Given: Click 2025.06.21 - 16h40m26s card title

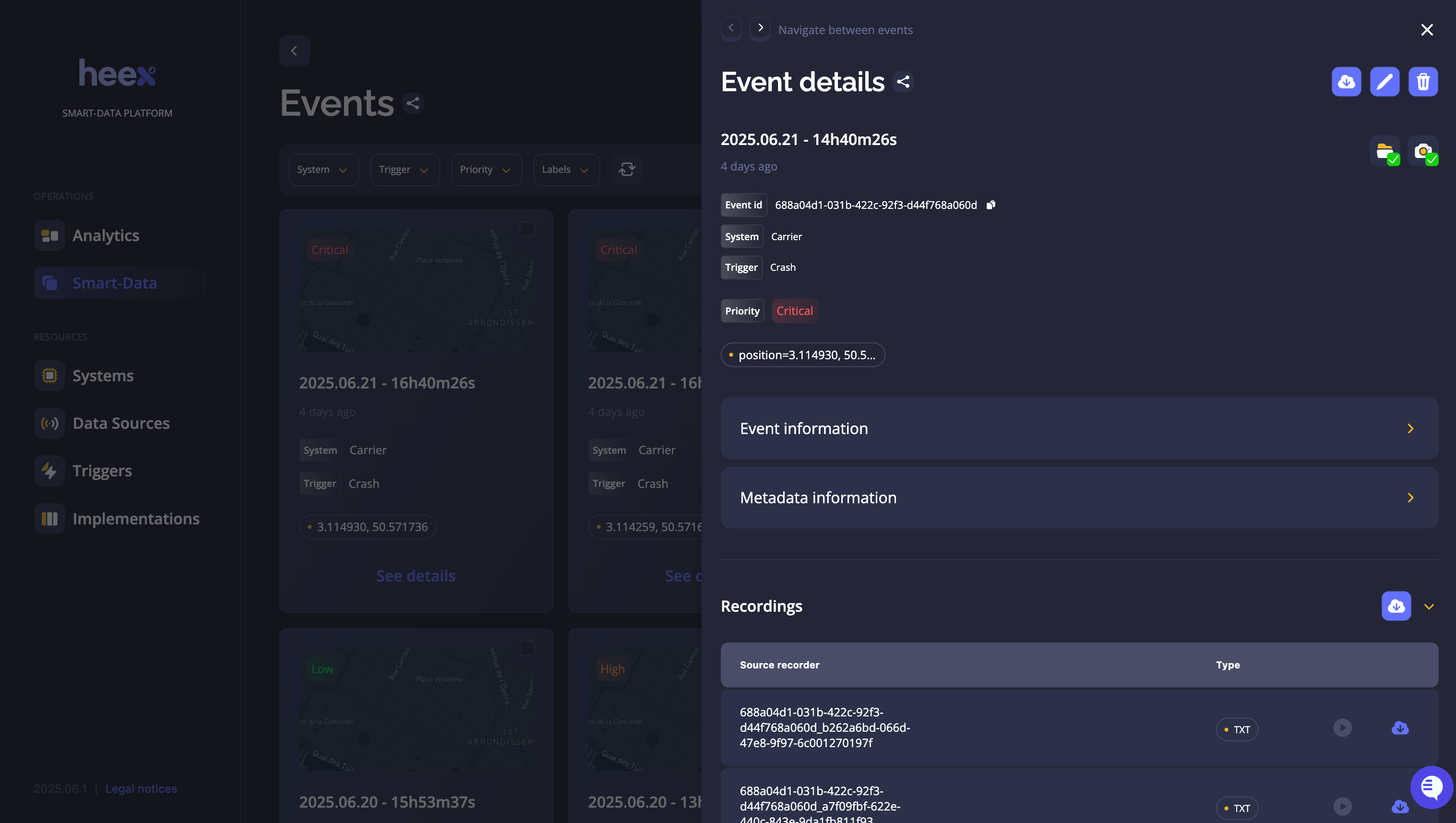Looking at the screenshot, I should 387,383.
